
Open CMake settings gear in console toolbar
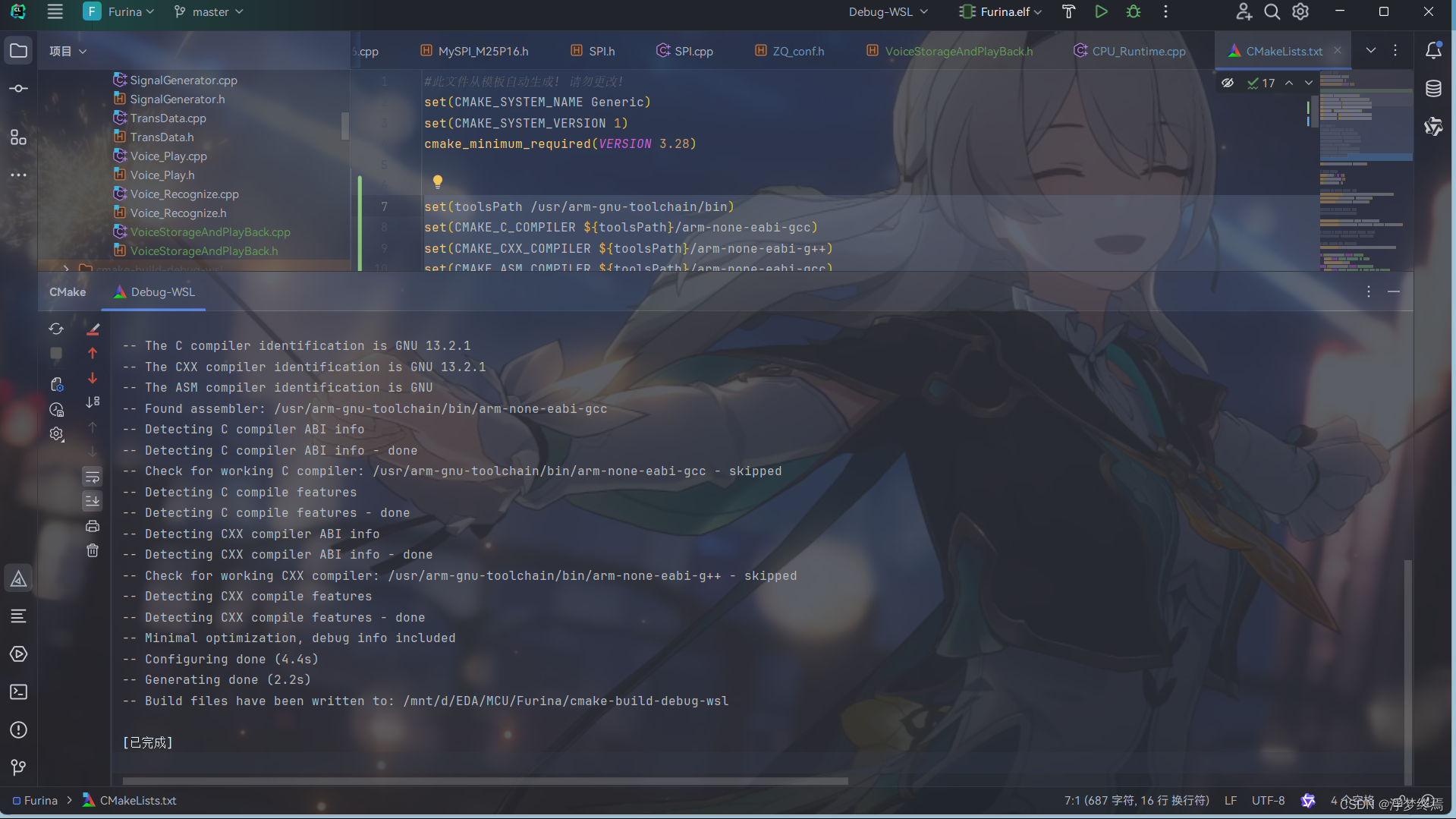(56, 434)
